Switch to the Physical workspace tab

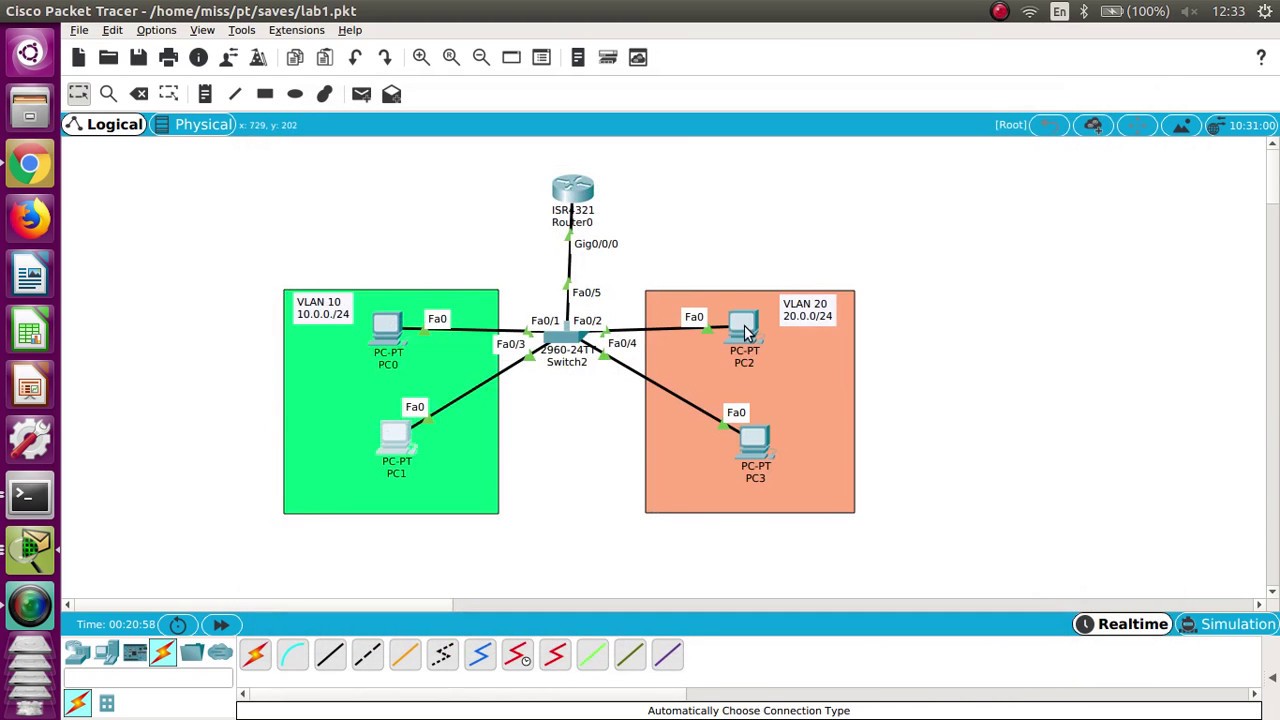(194, 124)
